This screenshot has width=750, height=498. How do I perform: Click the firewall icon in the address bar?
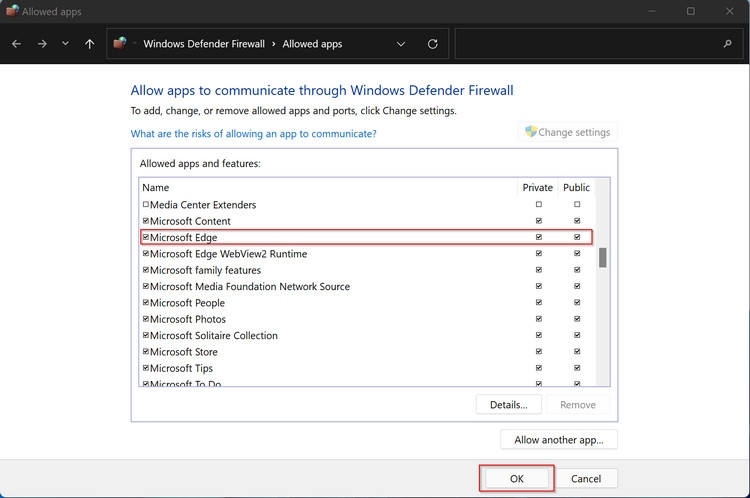(x=120, y=44)
